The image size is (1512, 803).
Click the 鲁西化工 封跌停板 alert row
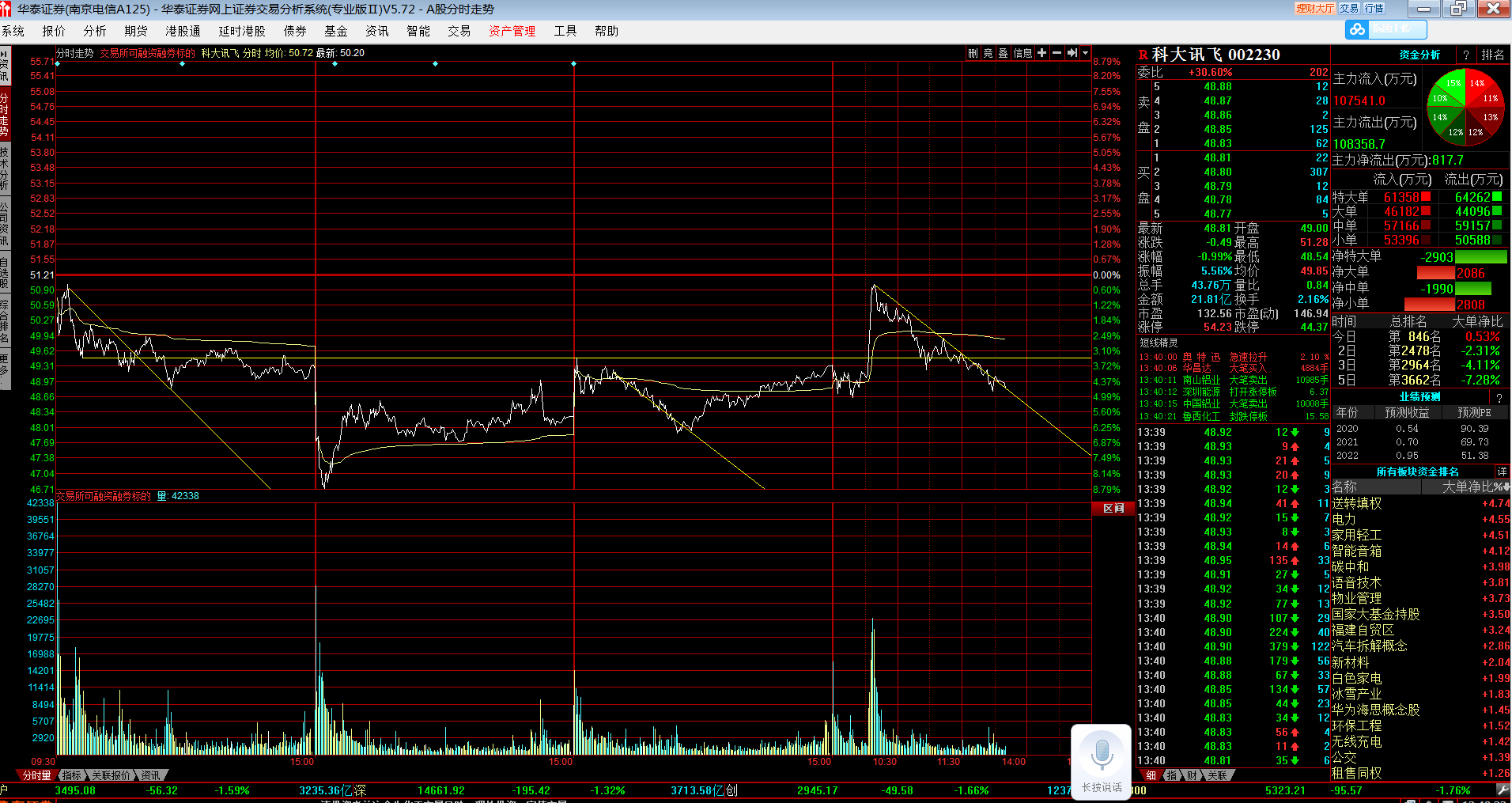(x=1233, y=416)
